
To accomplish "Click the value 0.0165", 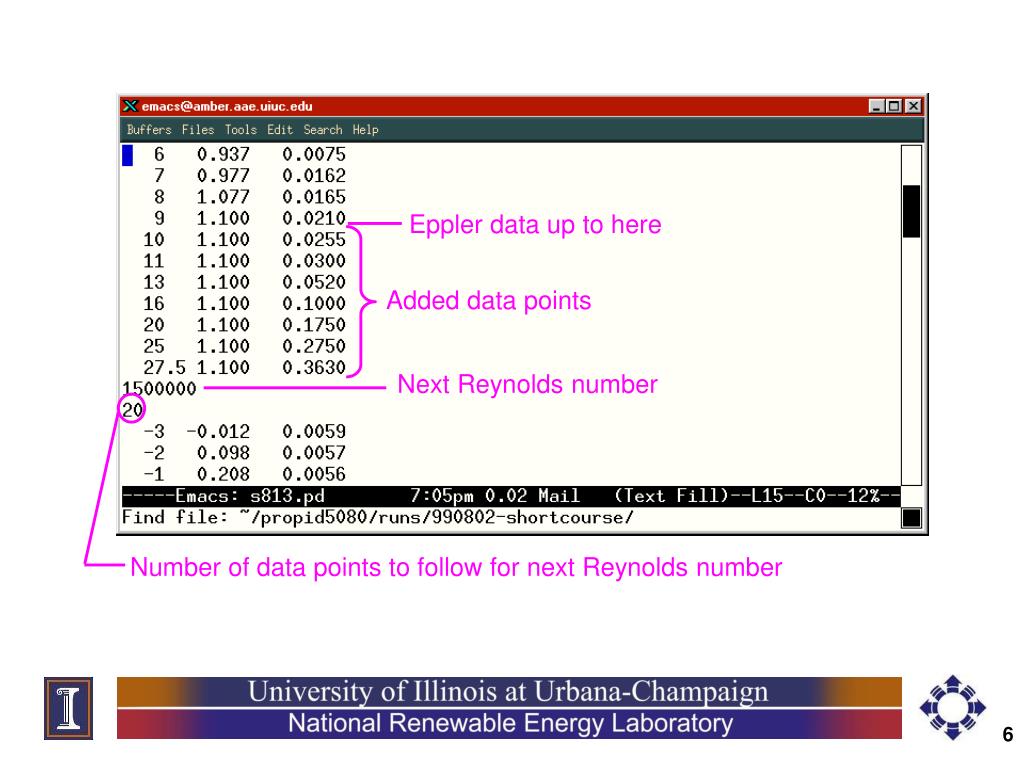I will click(x=313, y=197).
